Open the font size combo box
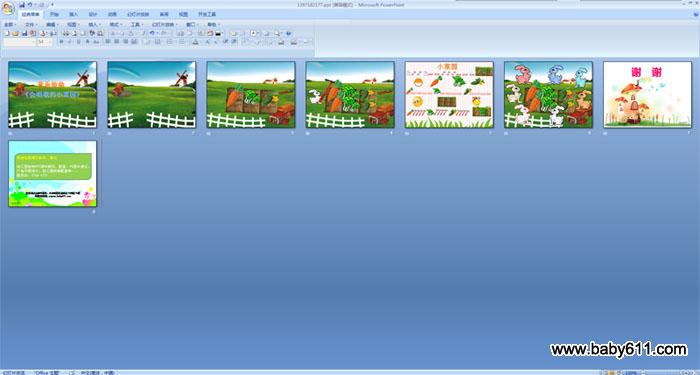The width and height of the screenshot is (700, 375). pyautogui.click(x=45, y=42)
